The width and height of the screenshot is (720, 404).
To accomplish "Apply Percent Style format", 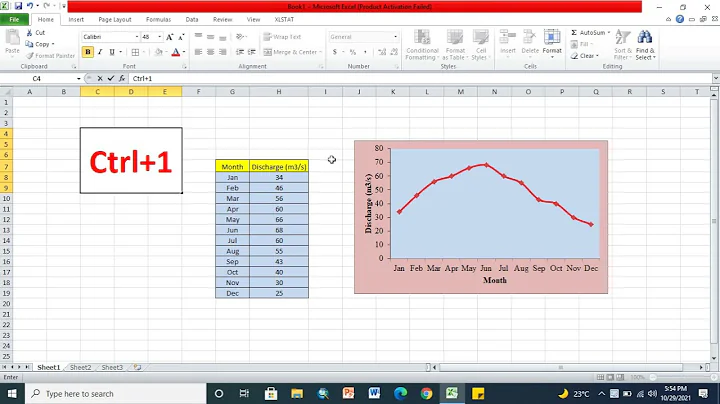I will coord(353,52).
